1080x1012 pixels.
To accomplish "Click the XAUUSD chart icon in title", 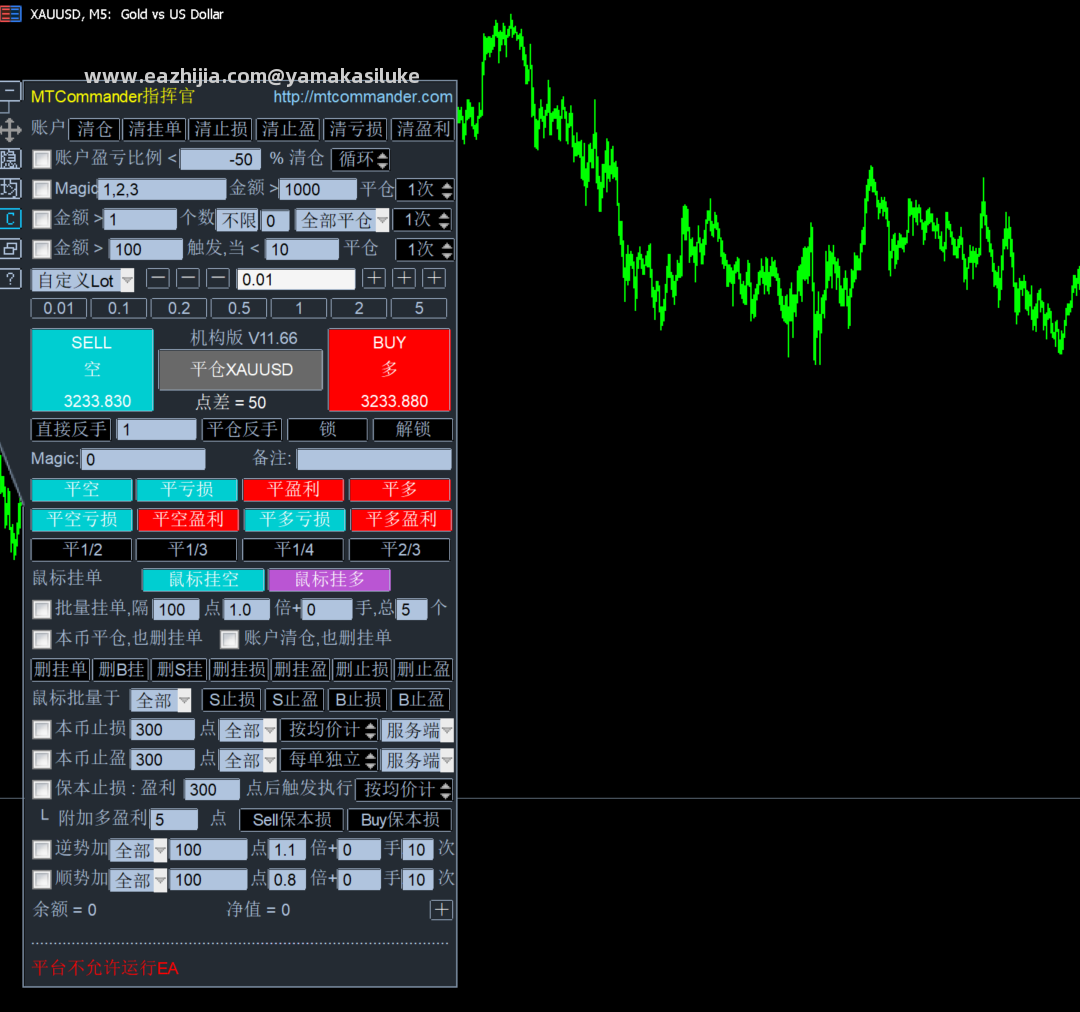I will point(10,14).
